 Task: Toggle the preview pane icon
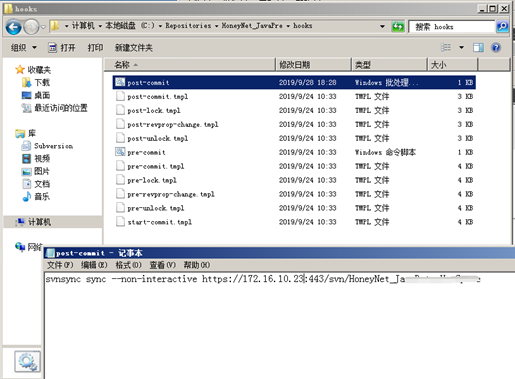pyautogui.click(x=478, y=48)
